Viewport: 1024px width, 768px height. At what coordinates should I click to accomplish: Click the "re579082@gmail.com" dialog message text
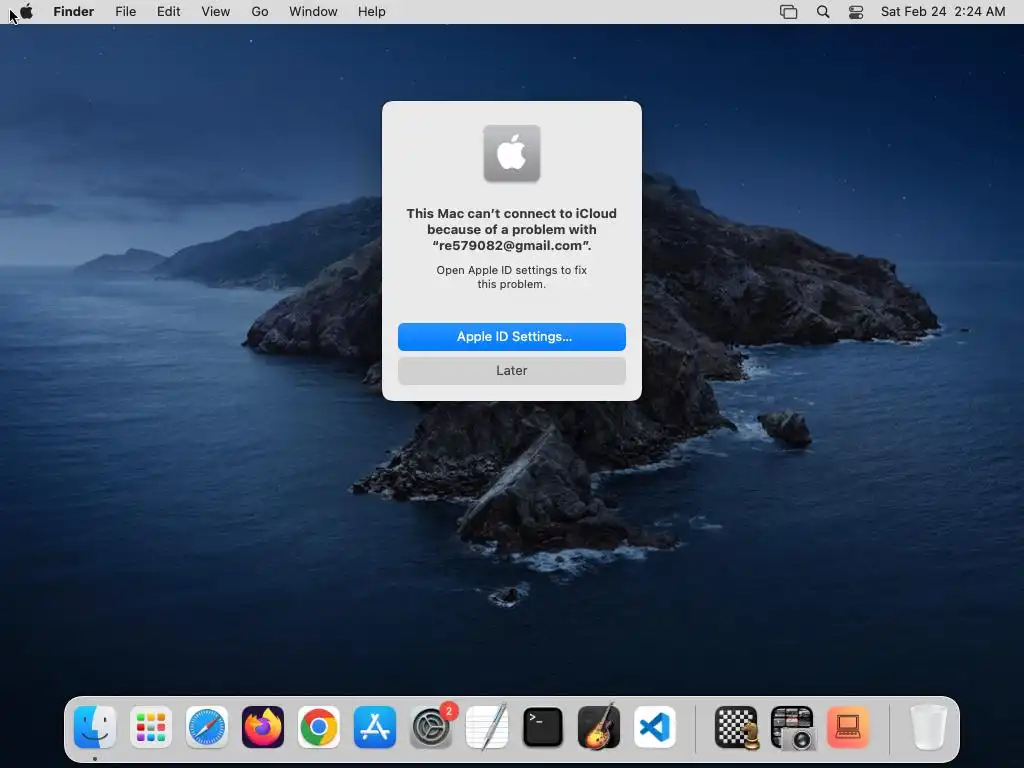coord(512,246)
